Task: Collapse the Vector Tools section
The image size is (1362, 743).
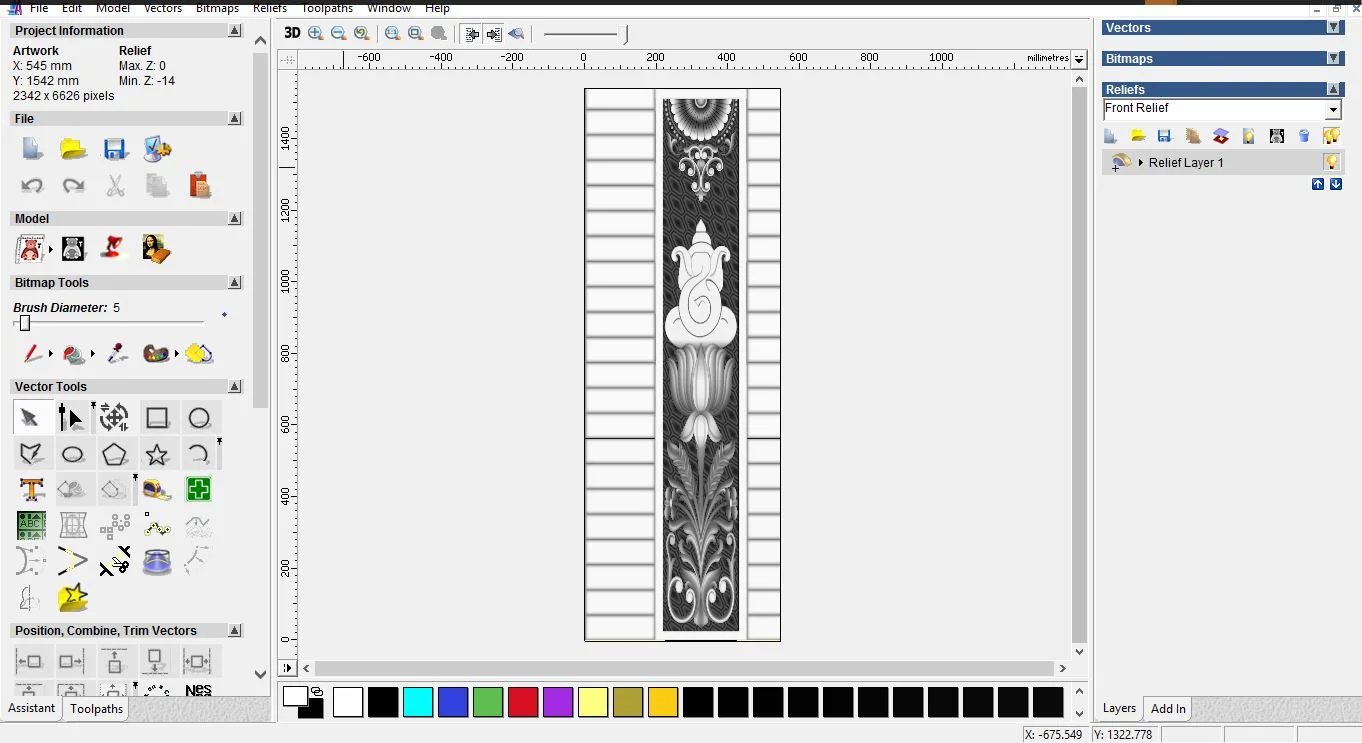Action: 235,387
